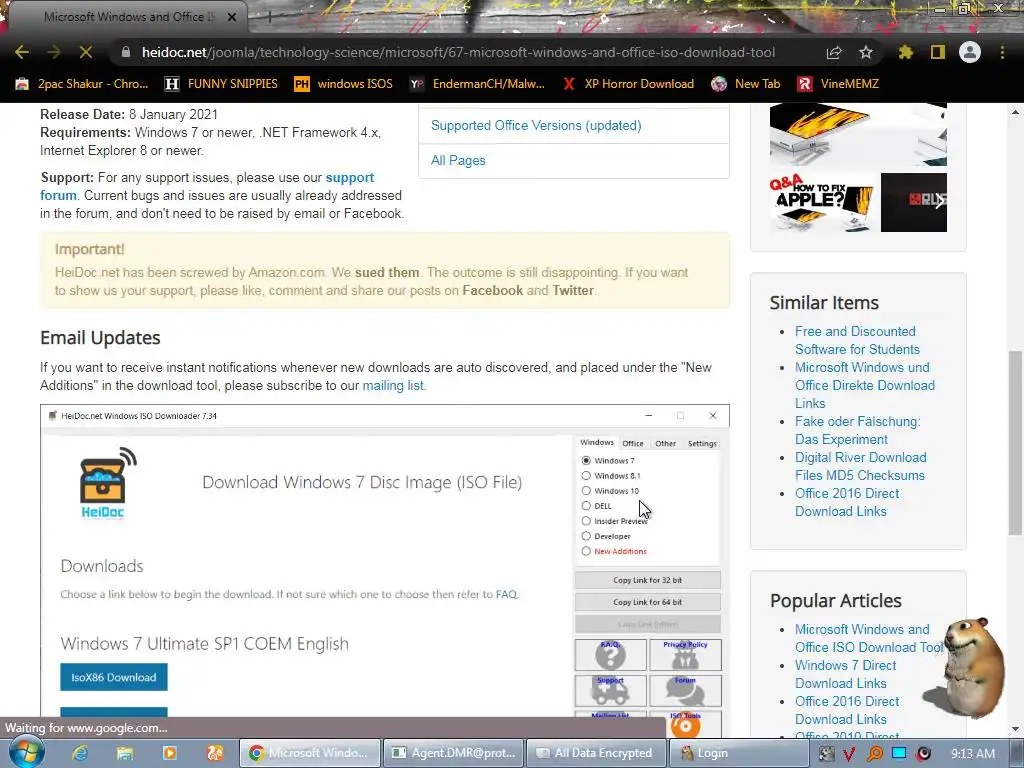The height and width of the screenshot is (768, 1024).
Task: Select the New Additions radio button
Action: pos(586,551)
